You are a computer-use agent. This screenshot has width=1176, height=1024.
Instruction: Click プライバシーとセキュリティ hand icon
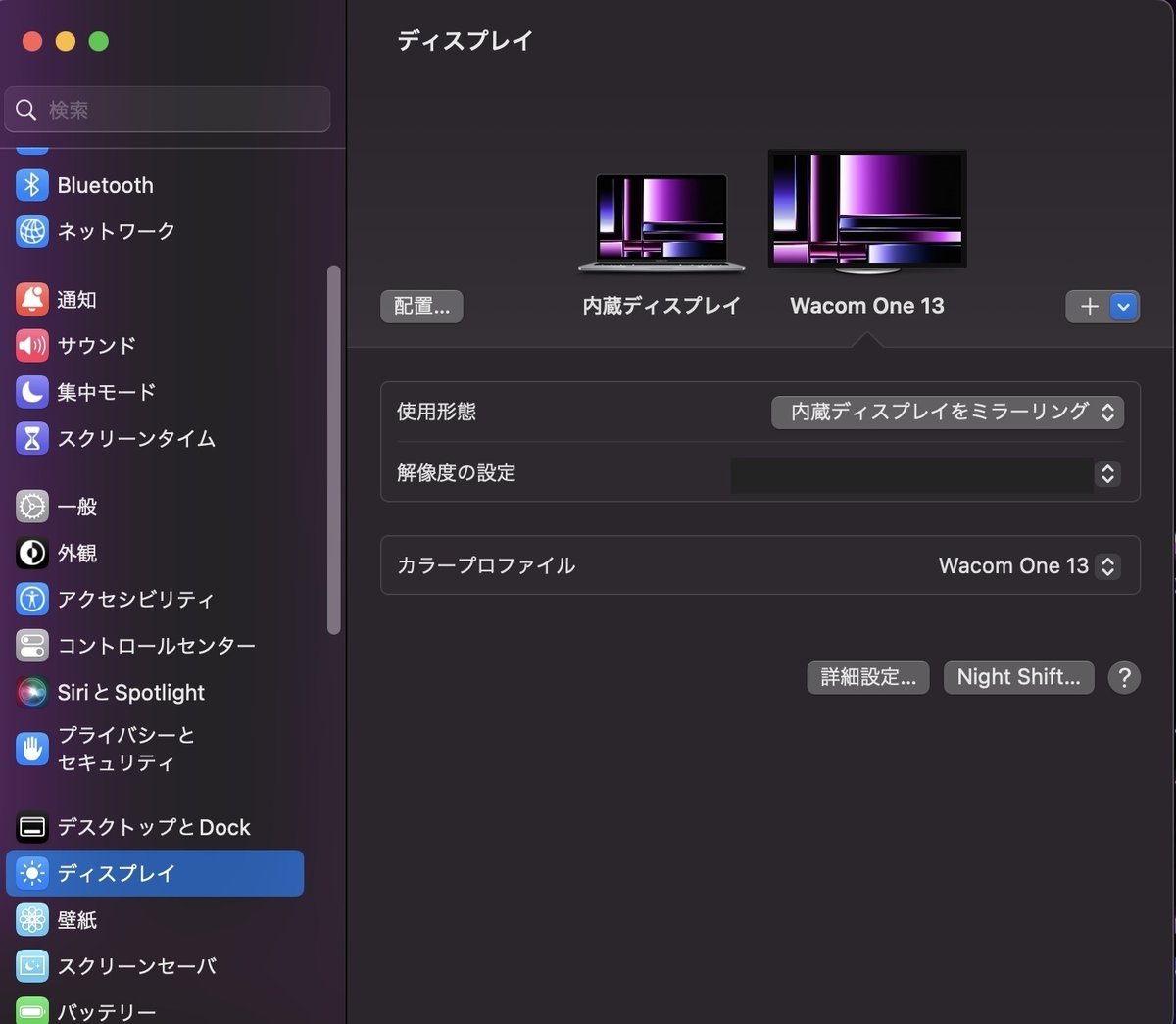32,749
